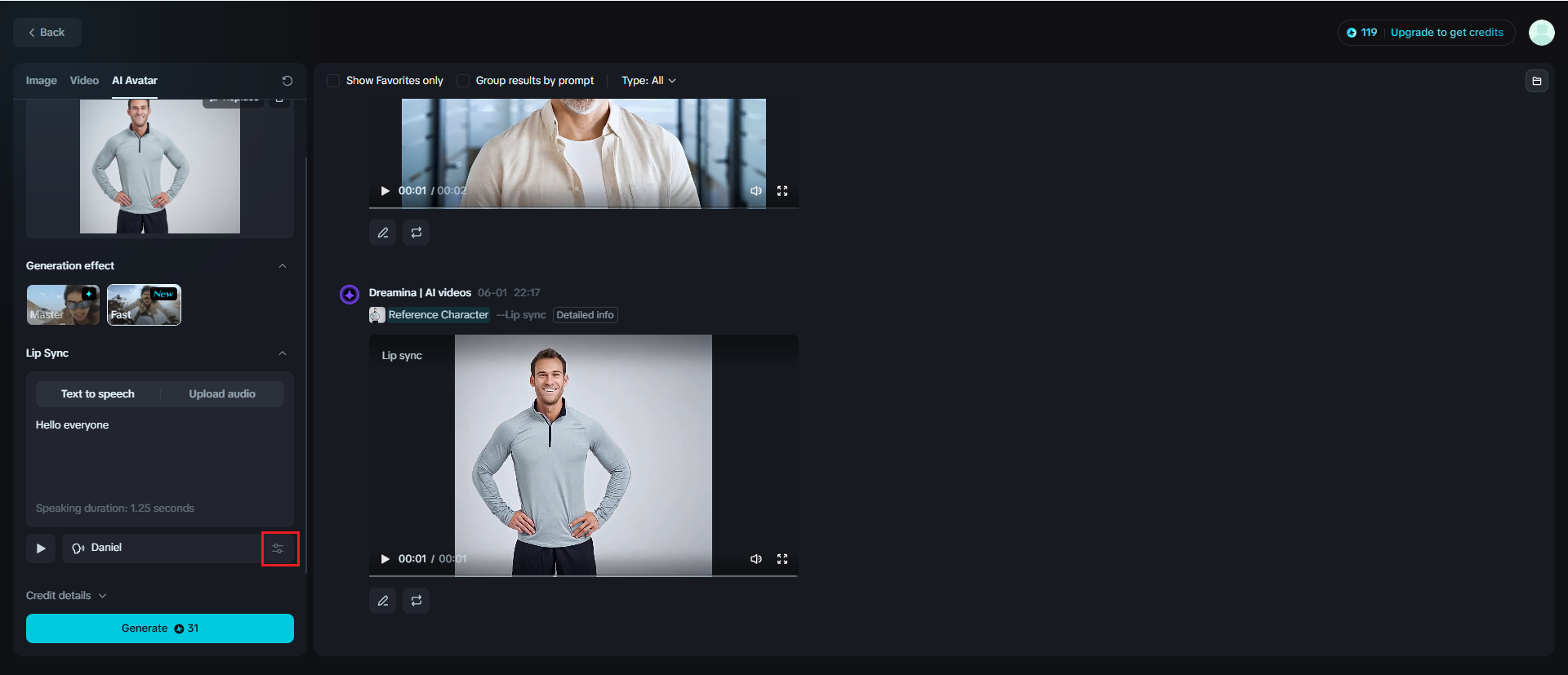The height and width of the screenshot is (675, 1568).
Task: Check Group results by prompt
Action: tap(463, 81)
